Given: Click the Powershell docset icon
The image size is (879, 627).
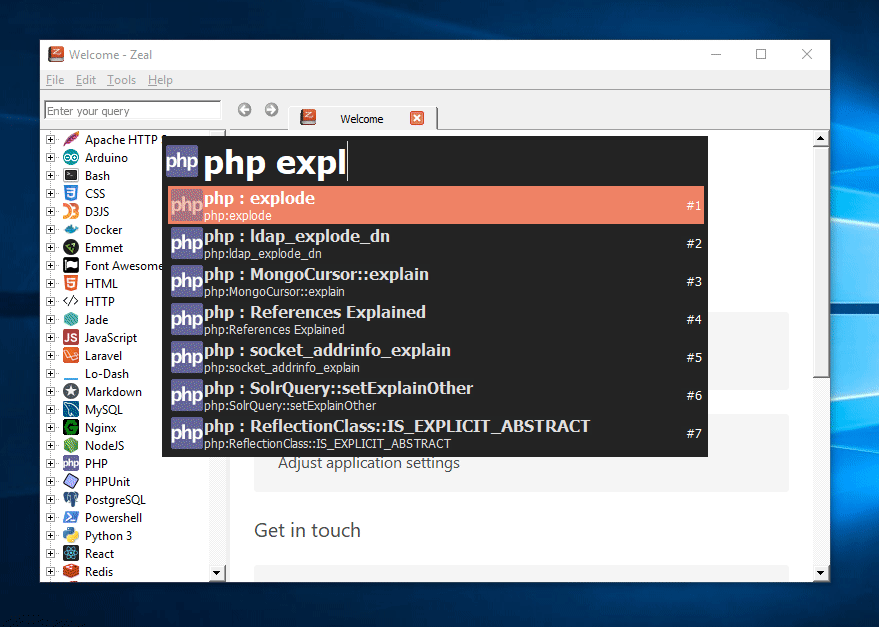Looking at the screenshot, I should pyautogui.click(x=71, y=517).
